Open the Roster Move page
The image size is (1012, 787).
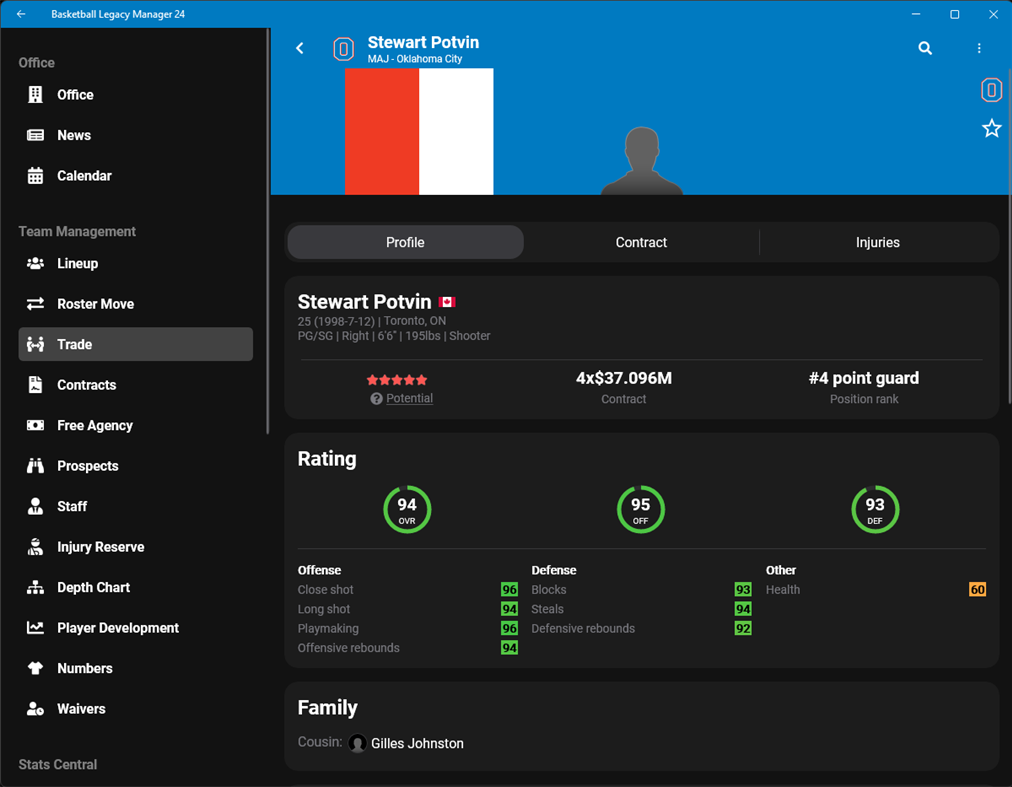click(136, 304)
